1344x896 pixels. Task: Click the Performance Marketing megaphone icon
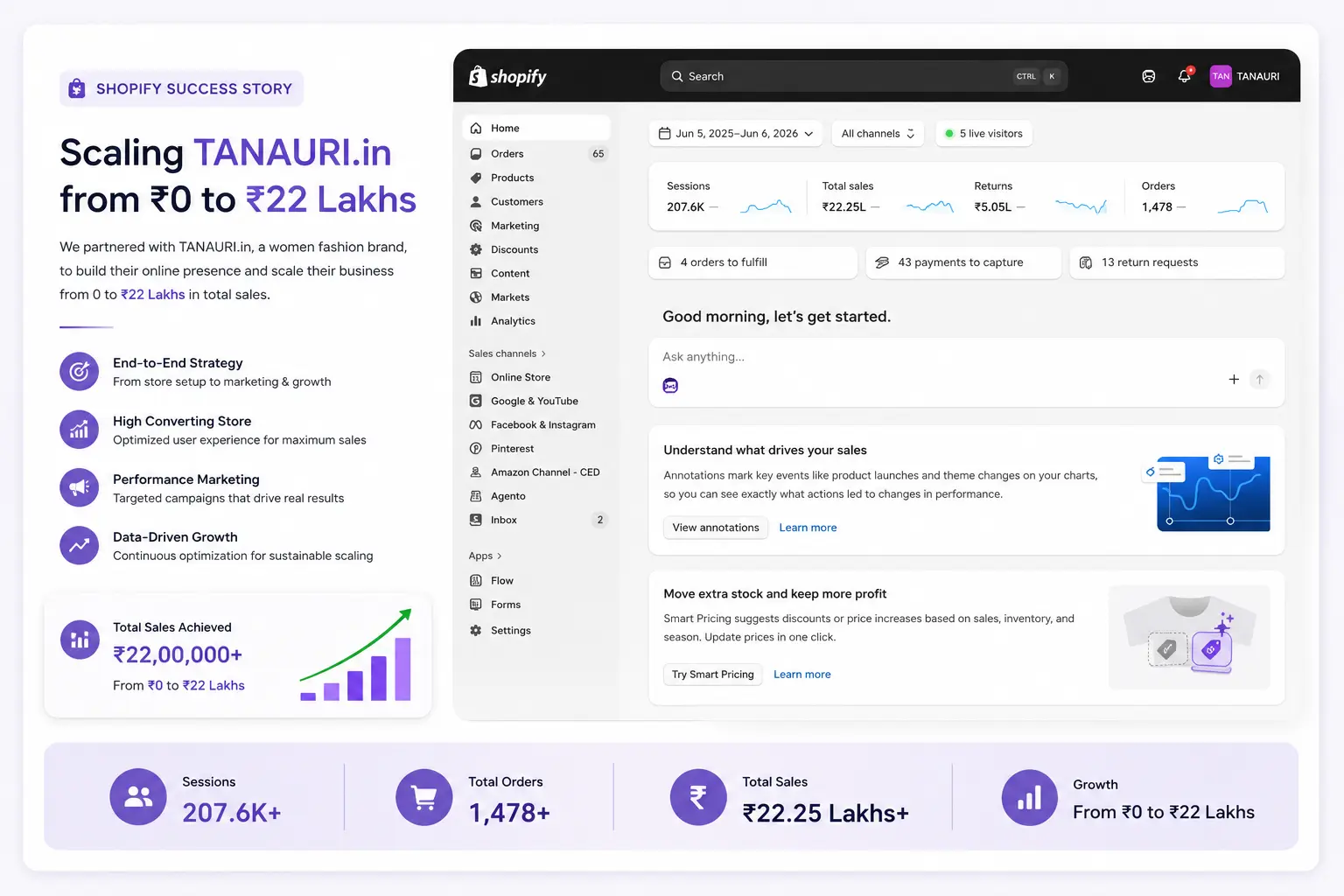point(80,487)
